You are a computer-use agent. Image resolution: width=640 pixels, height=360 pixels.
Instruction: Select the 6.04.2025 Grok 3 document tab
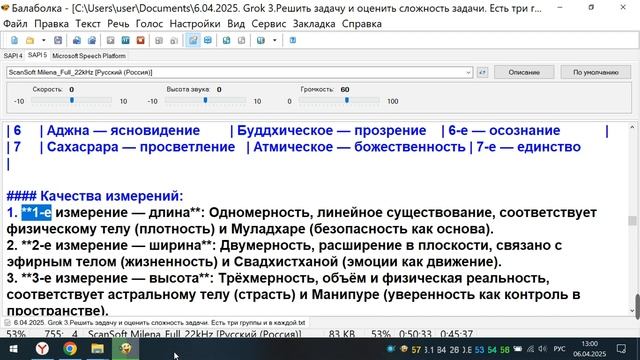tap(155, 322)
